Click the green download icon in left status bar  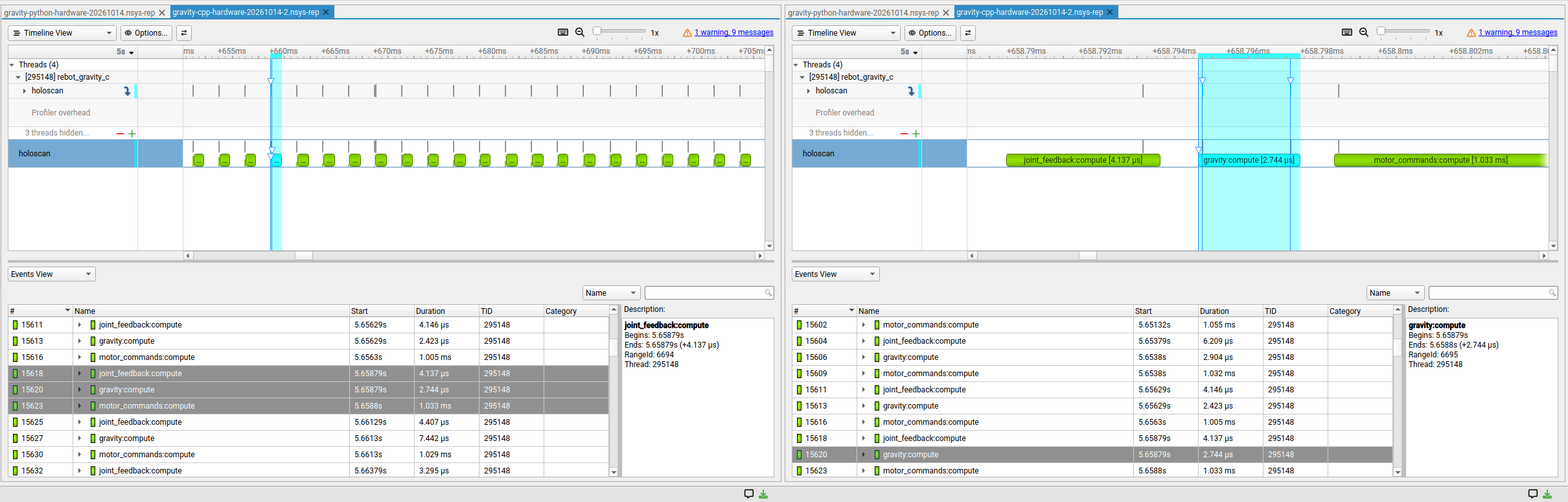tap(763, 494)
